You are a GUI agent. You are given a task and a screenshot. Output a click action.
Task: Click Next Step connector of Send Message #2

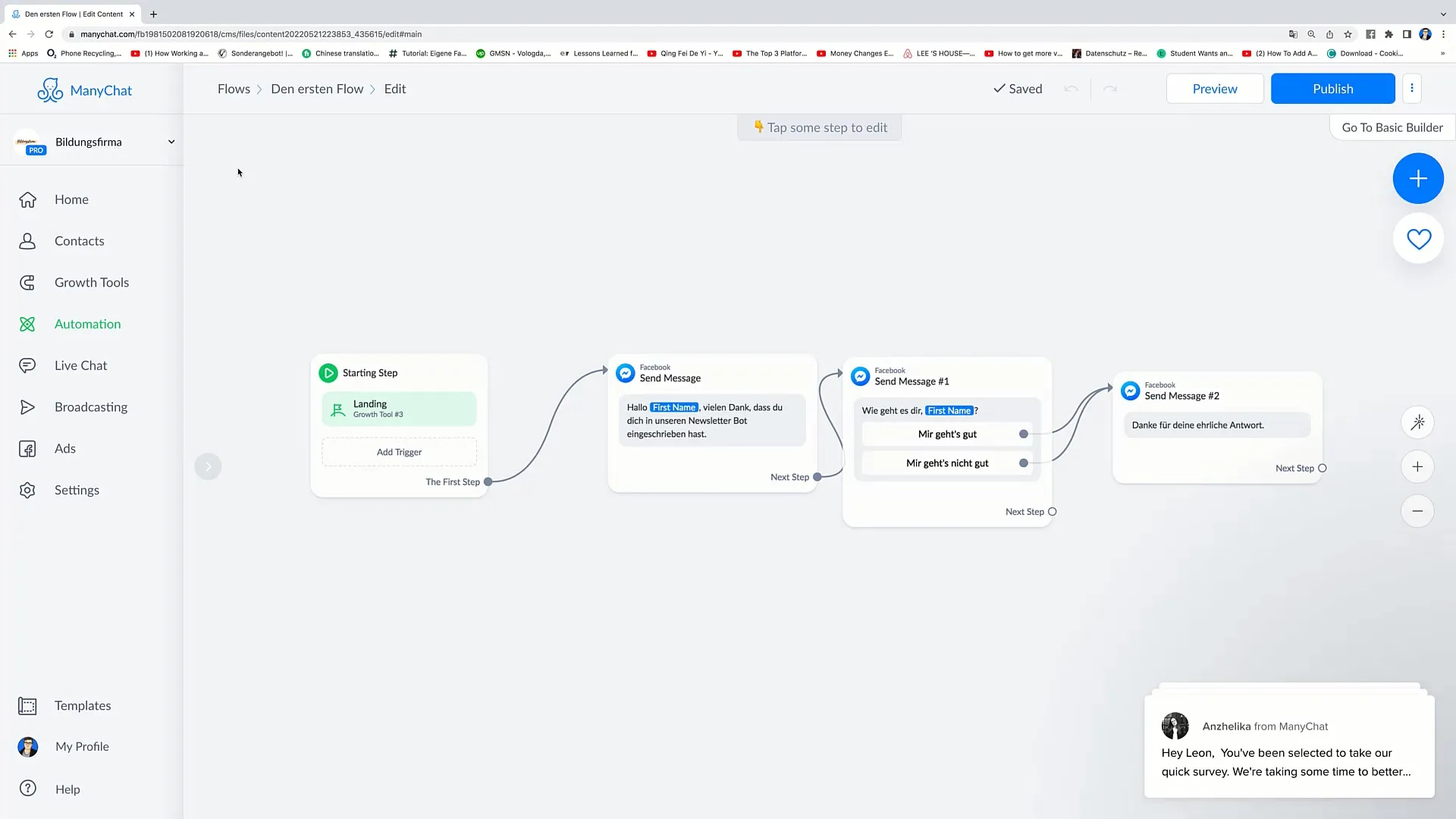1322,468
